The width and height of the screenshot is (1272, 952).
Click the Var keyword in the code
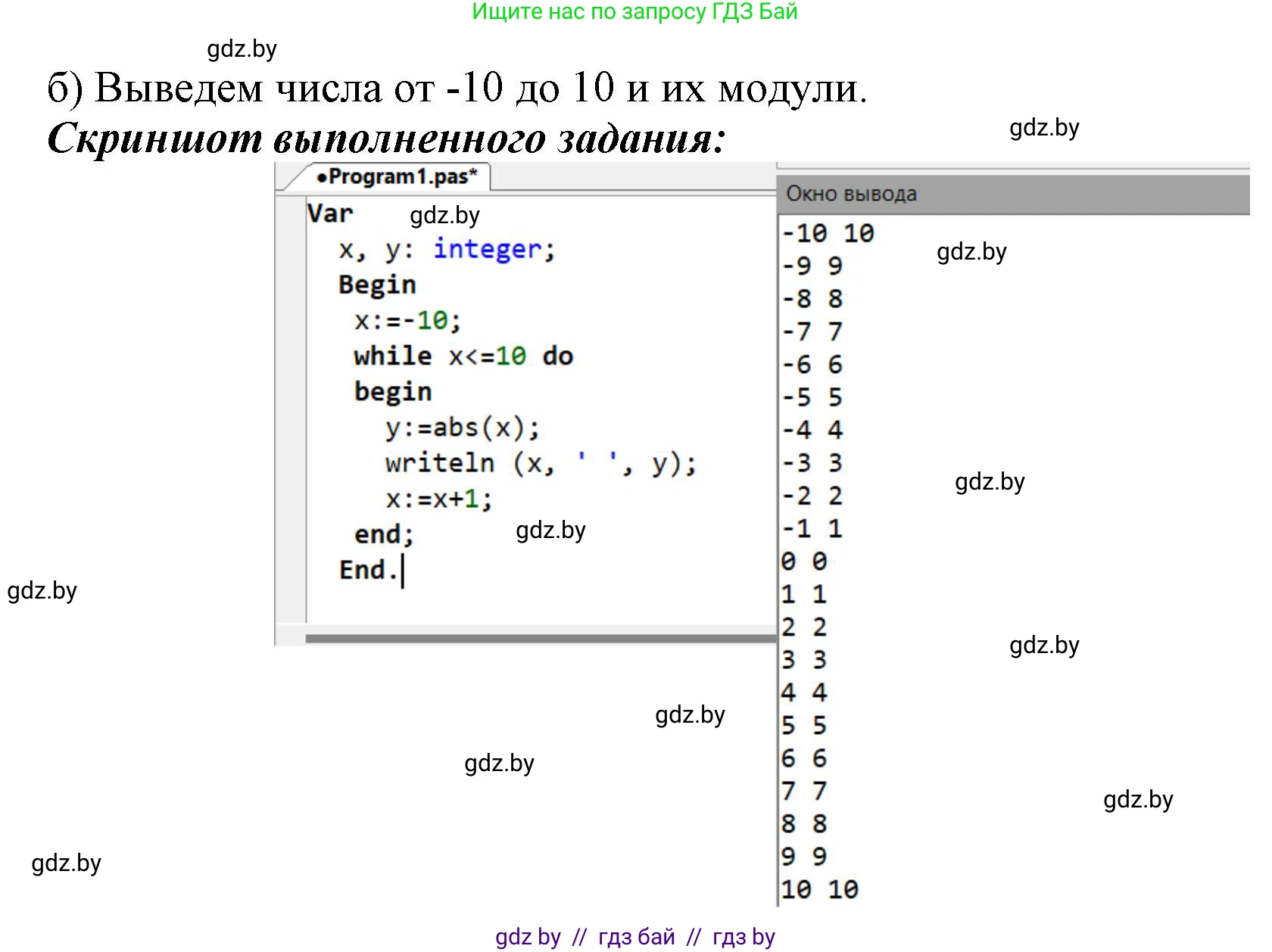pos(330,214)
